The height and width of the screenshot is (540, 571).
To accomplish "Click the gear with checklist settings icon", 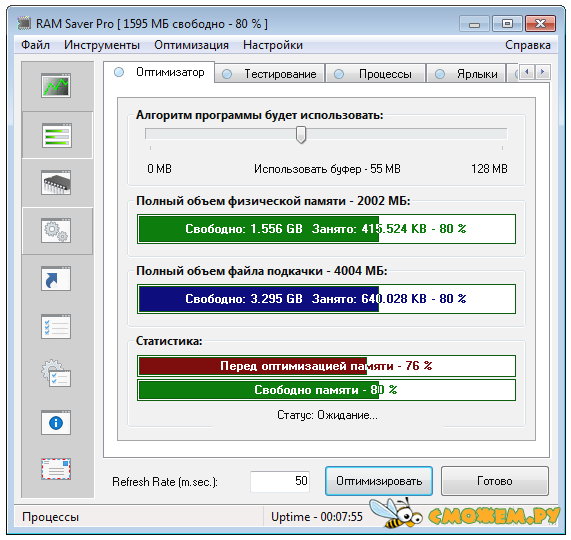I will click(x=56, y=374).
